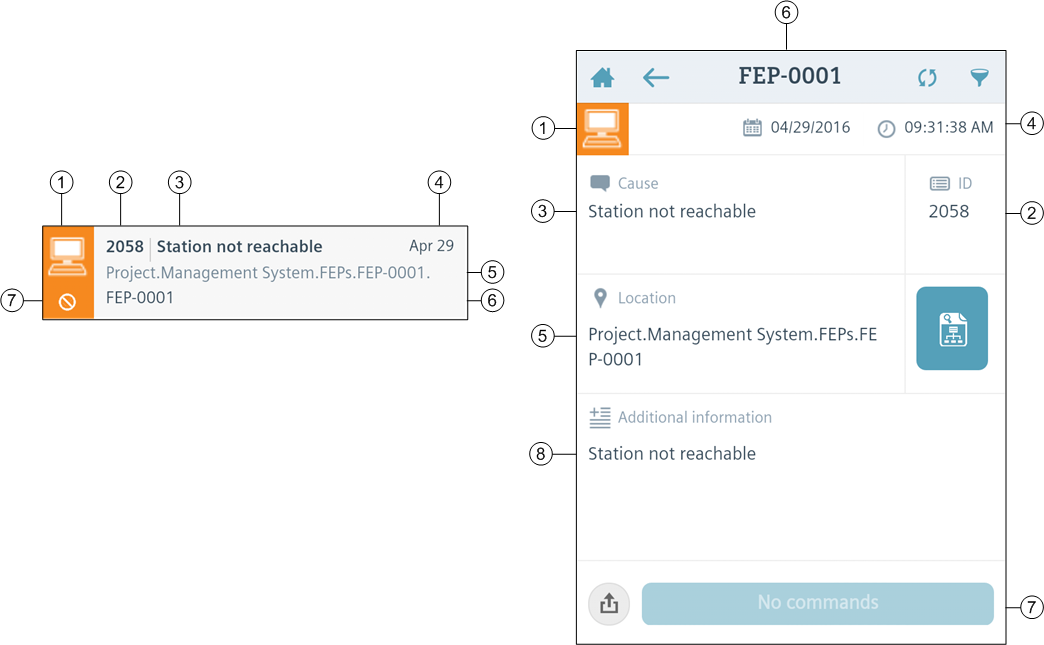This screenshot has width=1044, height=645.
Task: Open the filter funnel icon
Action: 979,78
